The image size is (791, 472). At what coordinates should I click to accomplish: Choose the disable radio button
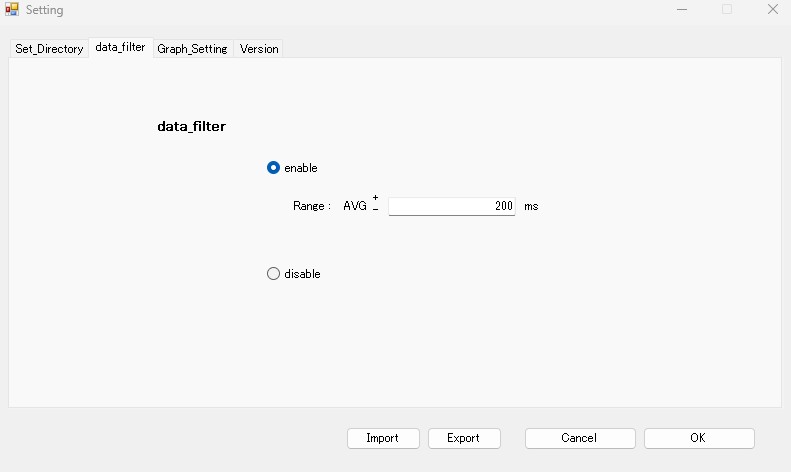tap(273, 274)
